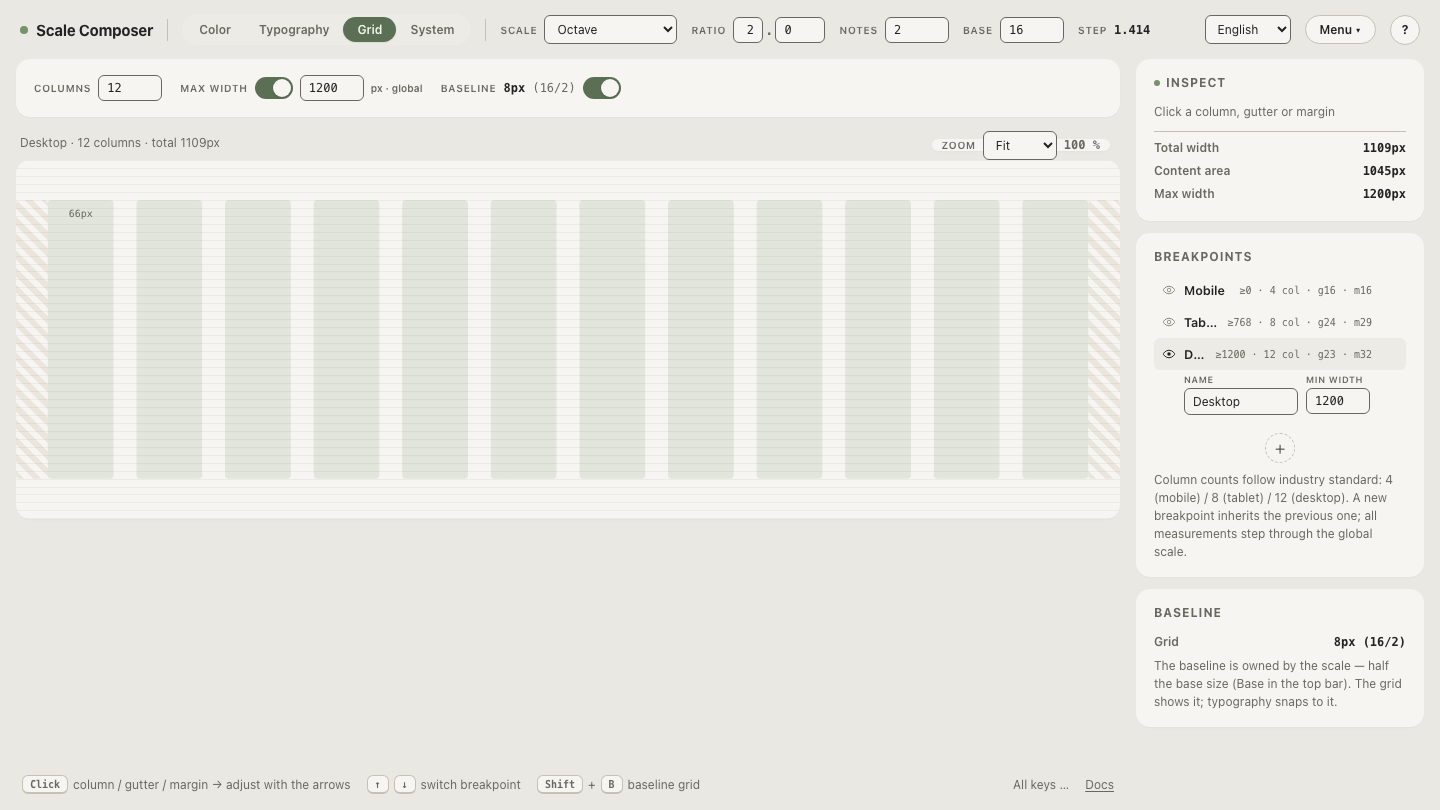
Task: Select the Desktop breakpoint row
Action: (1280, 355)
